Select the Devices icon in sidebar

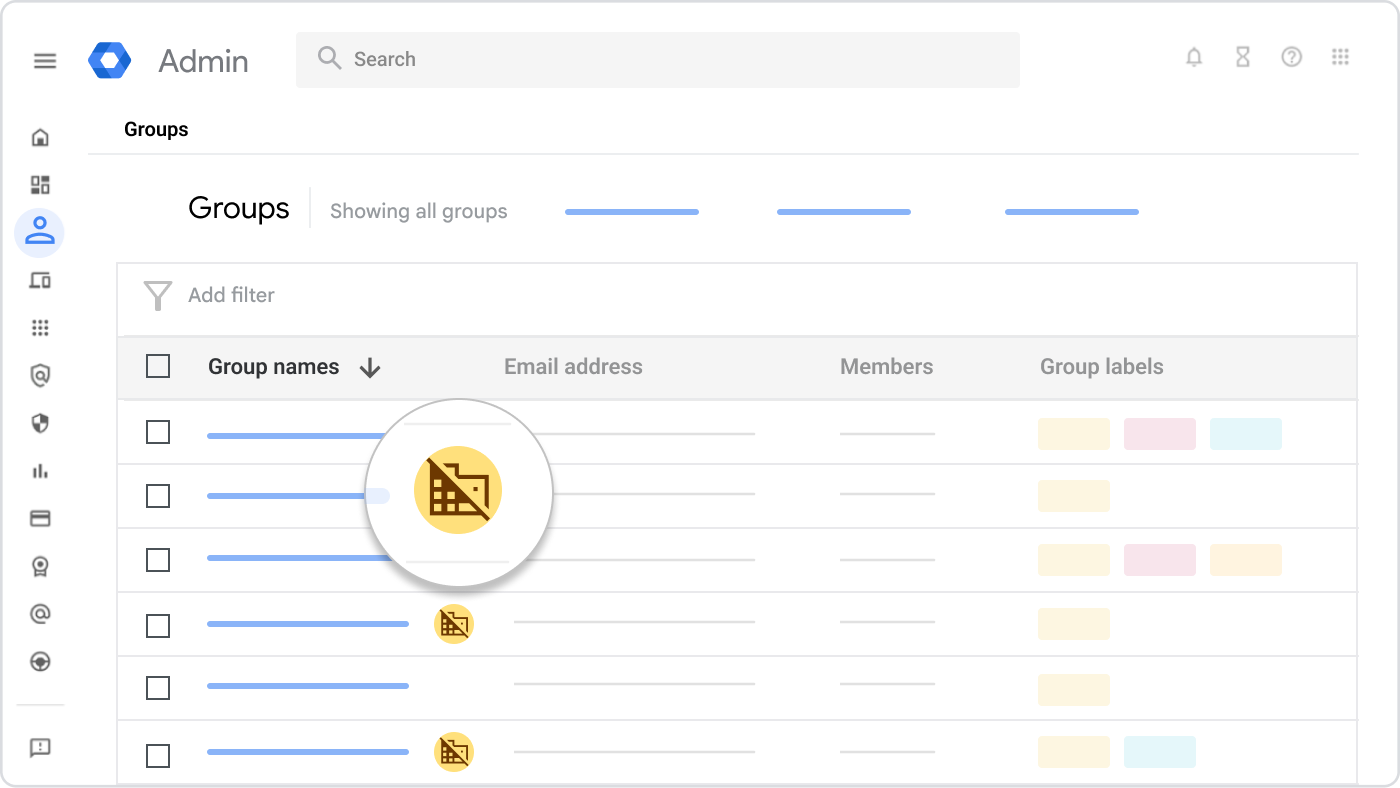40,281
